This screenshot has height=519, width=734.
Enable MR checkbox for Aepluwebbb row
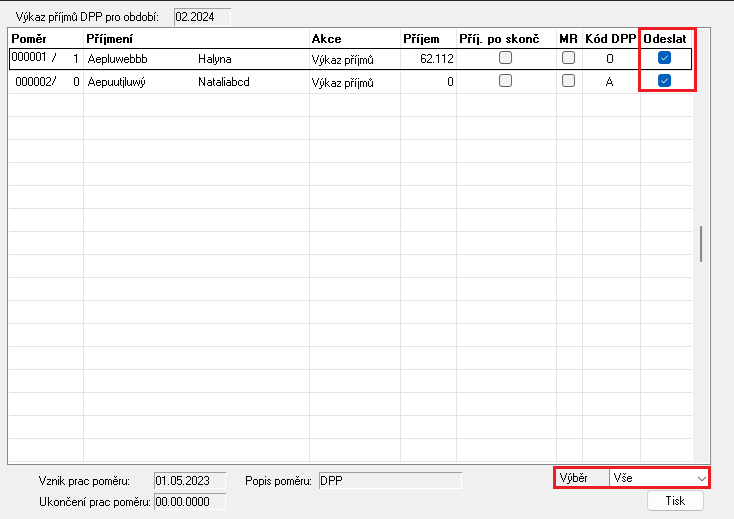(x=568, y=58)
